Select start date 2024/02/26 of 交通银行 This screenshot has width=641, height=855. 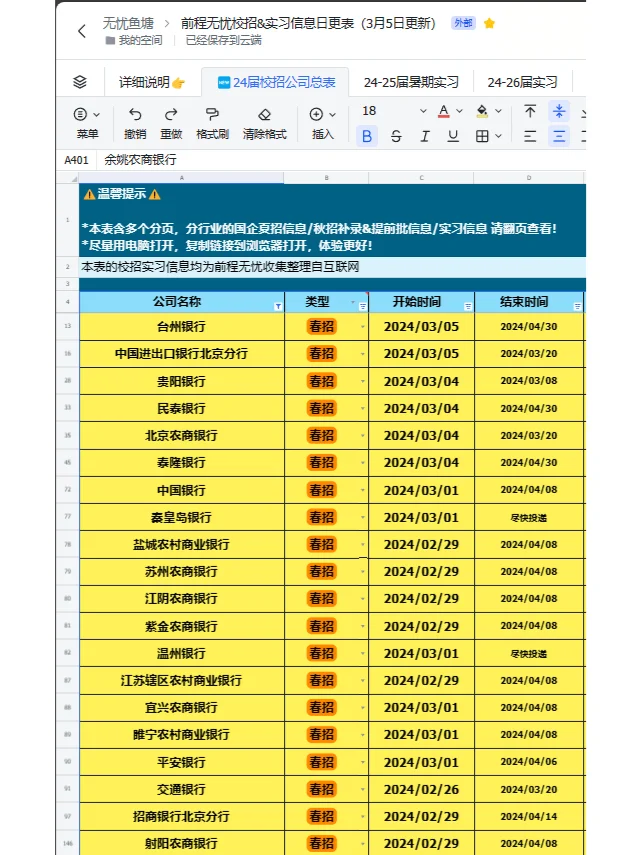[x=421, y=789]
